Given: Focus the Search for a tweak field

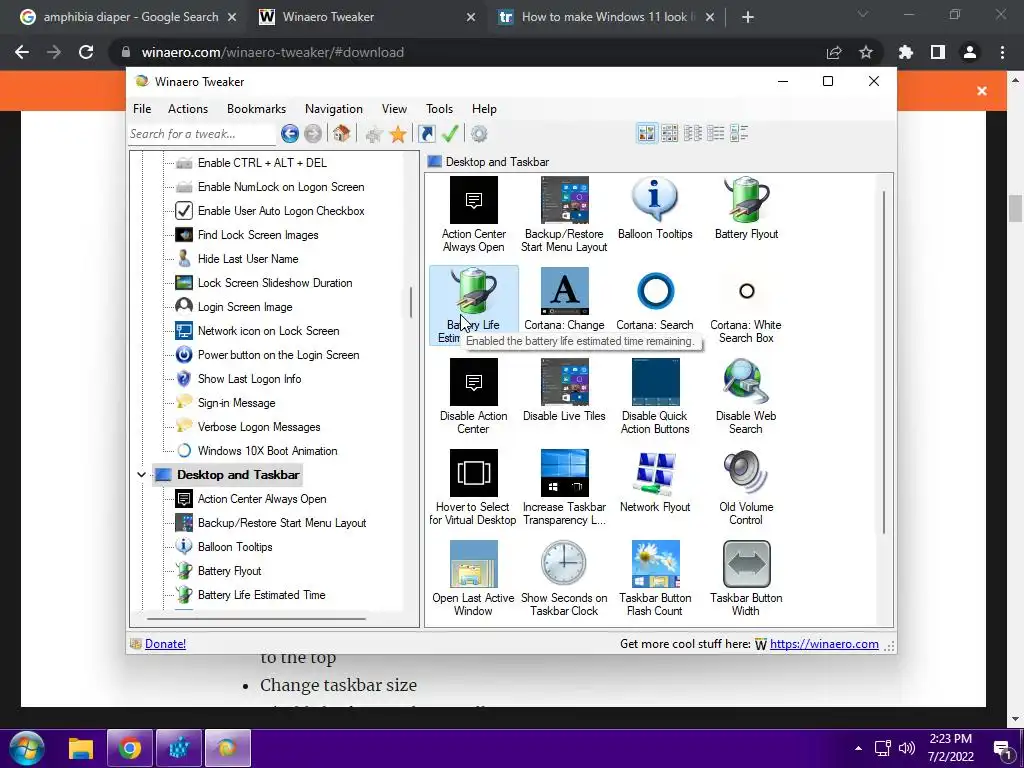Looking at the screenshot, I should tap(202, 134).
